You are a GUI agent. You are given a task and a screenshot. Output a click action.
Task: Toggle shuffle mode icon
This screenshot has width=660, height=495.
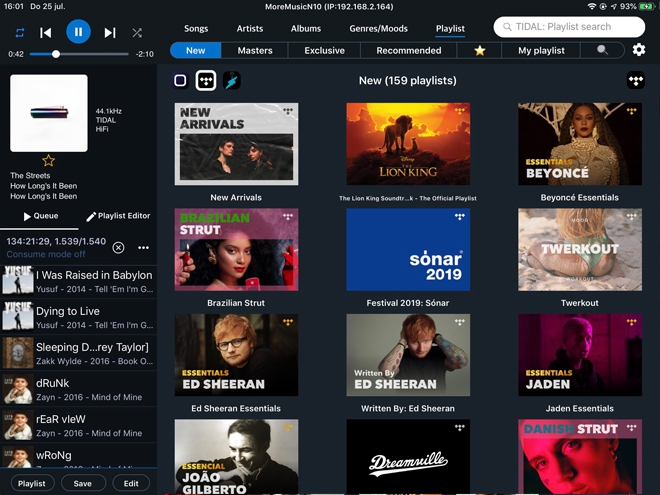tap(137, 33)
